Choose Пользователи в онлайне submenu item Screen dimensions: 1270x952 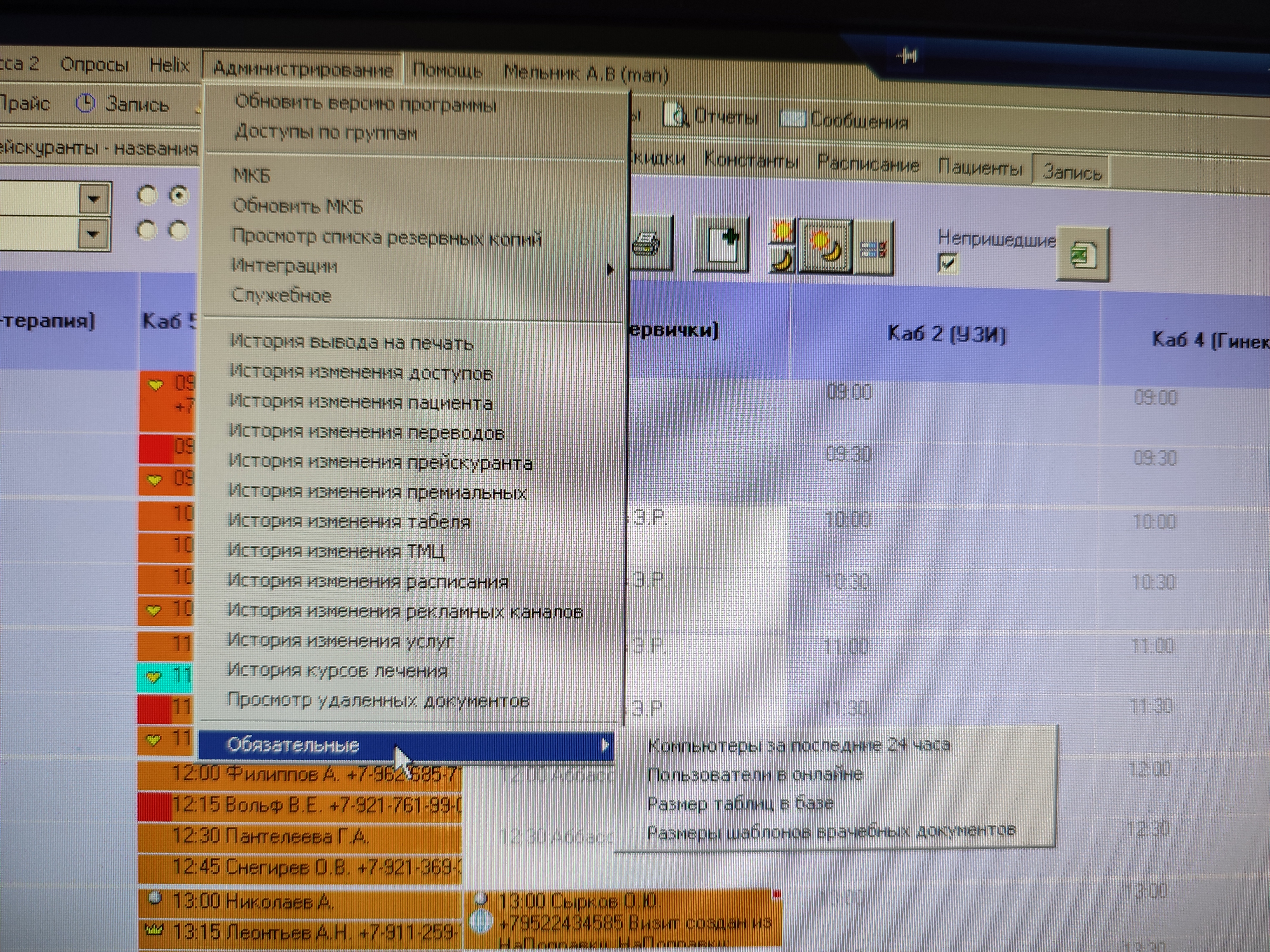[754, 775]
